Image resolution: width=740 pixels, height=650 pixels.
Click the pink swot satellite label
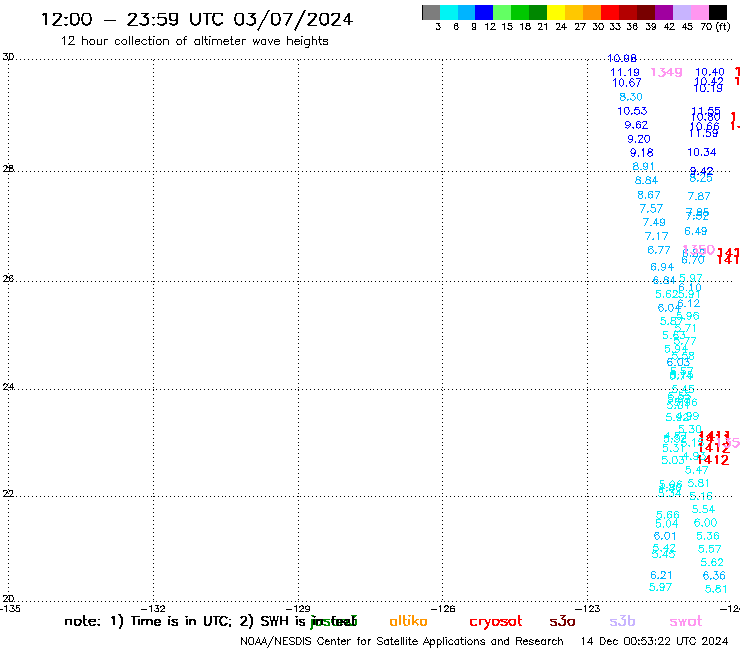[x=686, y=621]
